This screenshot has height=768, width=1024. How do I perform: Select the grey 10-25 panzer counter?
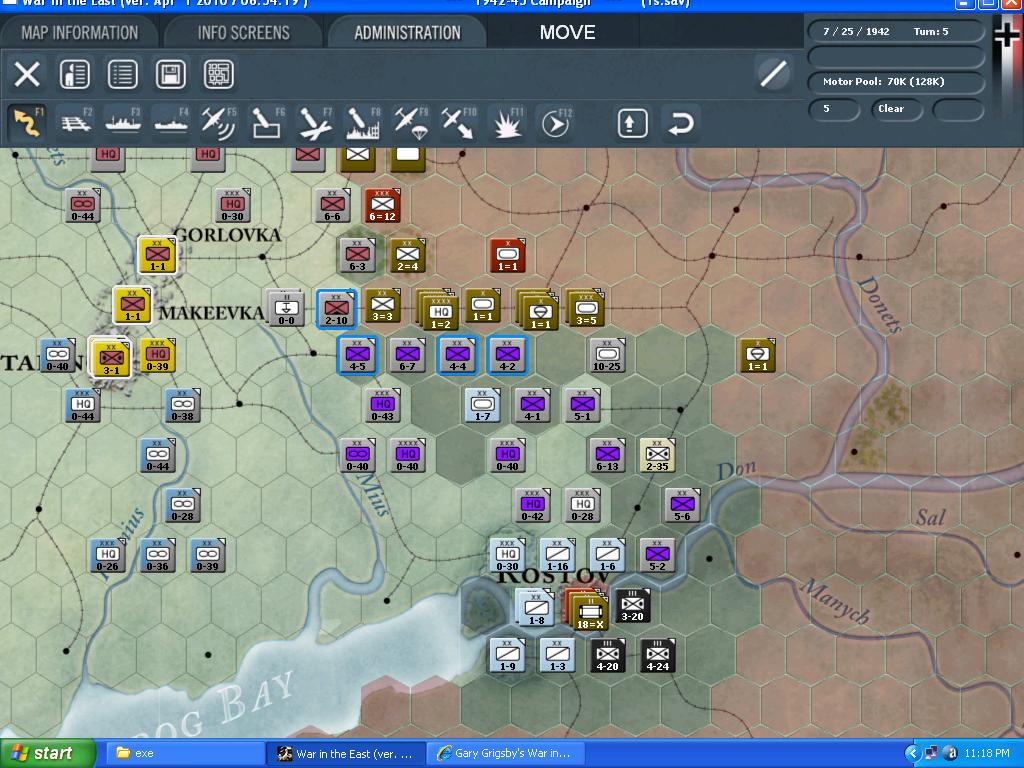(x=607, y=356)
